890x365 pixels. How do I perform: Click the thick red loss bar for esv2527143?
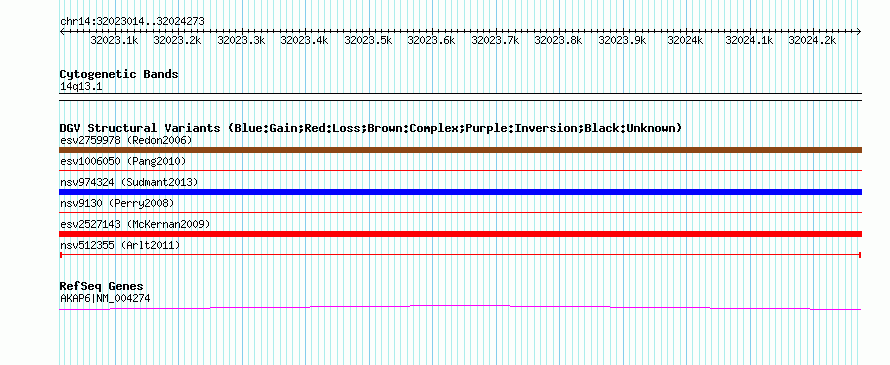point(460,234)
